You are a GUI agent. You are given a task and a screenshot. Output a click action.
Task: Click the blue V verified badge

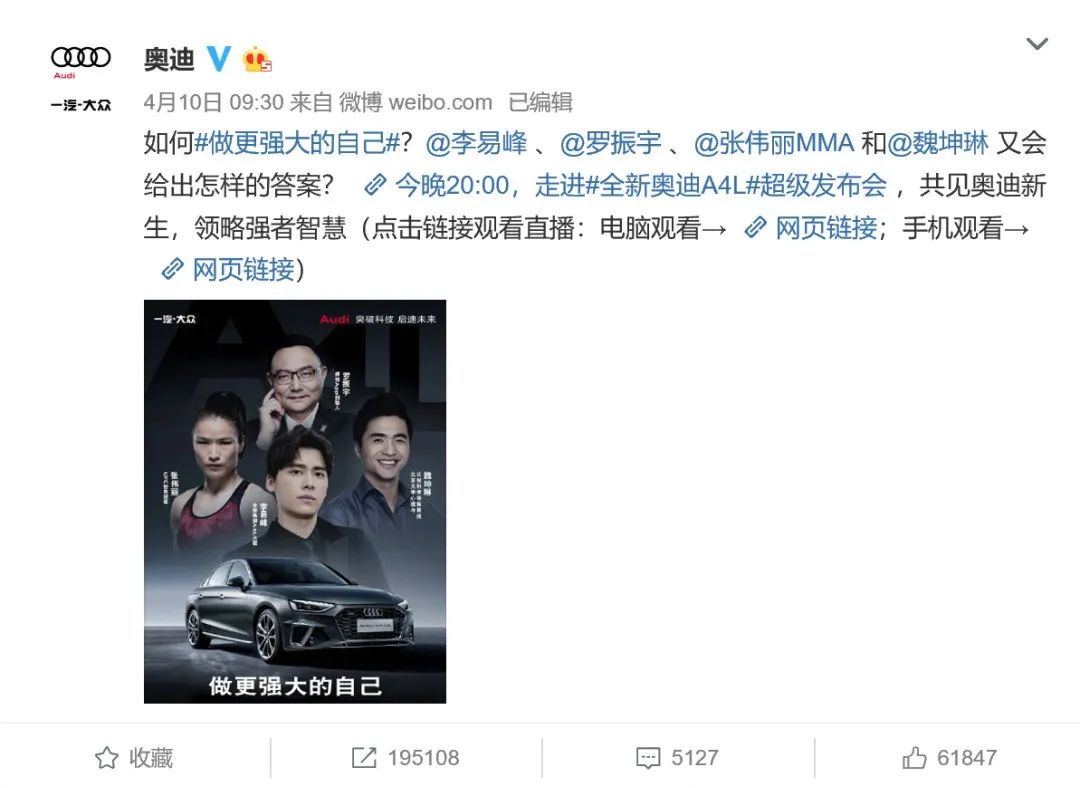tap(219, 59)
